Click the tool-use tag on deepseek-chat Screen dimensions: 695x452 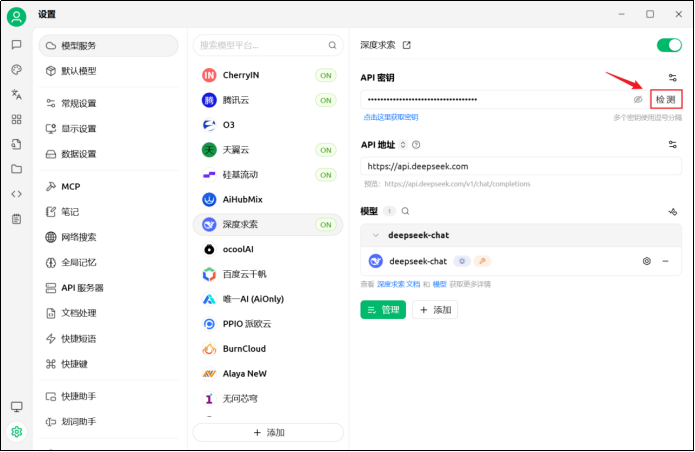[x=482, y=261]
